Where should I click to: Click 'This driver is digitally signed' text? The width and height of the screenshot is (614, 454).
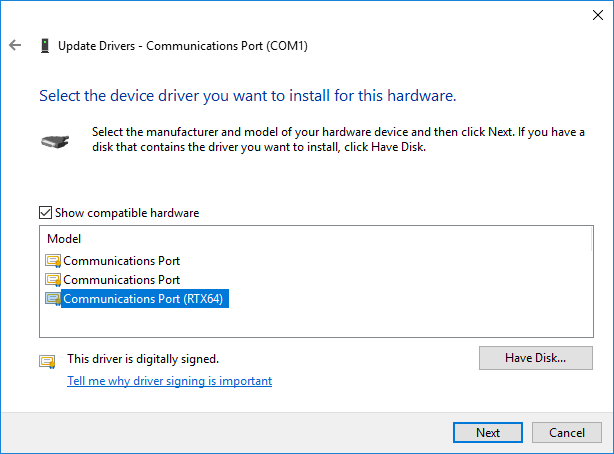tap(143, 359)
